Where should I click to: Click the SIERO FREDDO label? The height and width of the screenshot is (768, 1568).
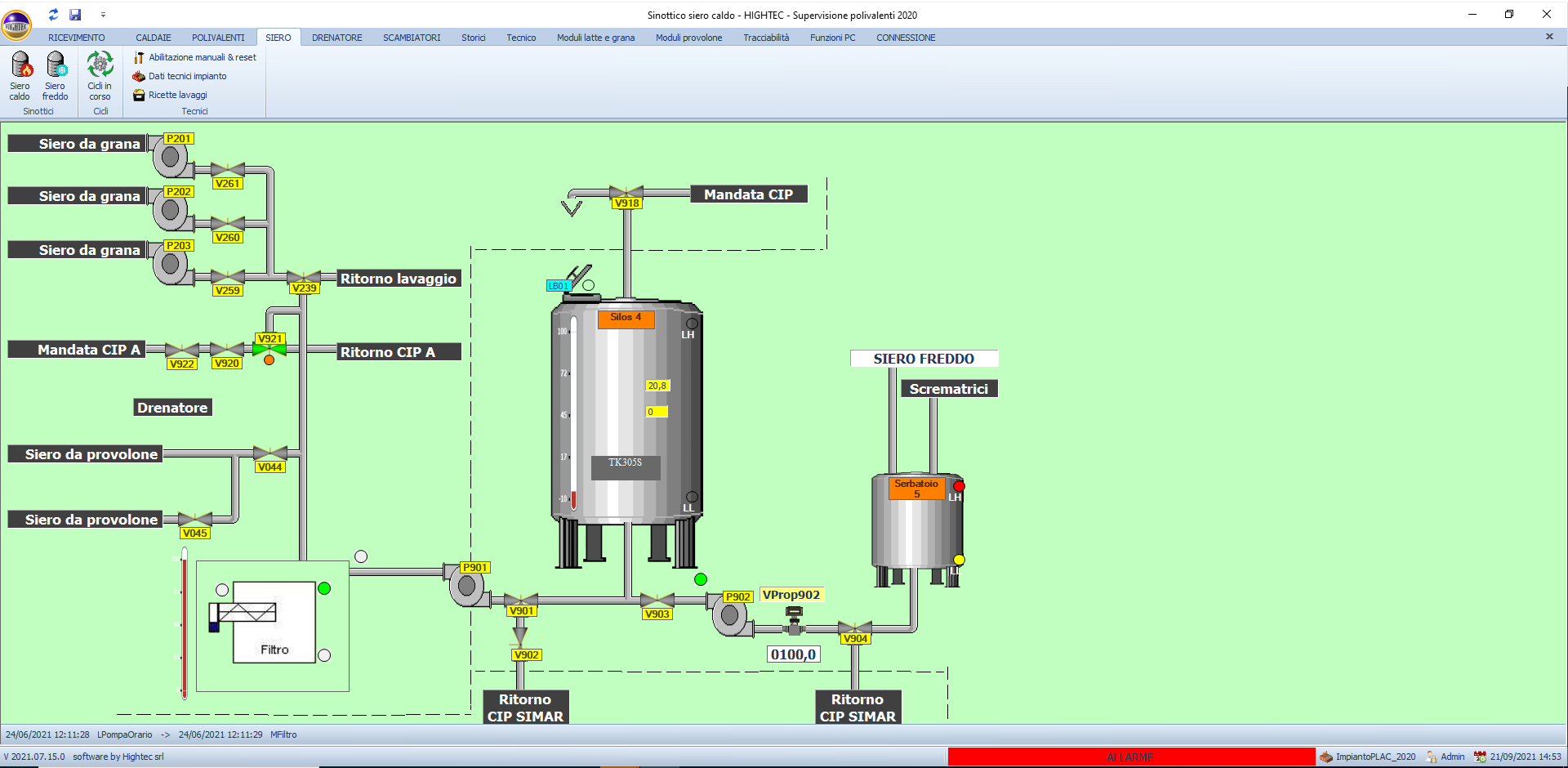[924, 359]
